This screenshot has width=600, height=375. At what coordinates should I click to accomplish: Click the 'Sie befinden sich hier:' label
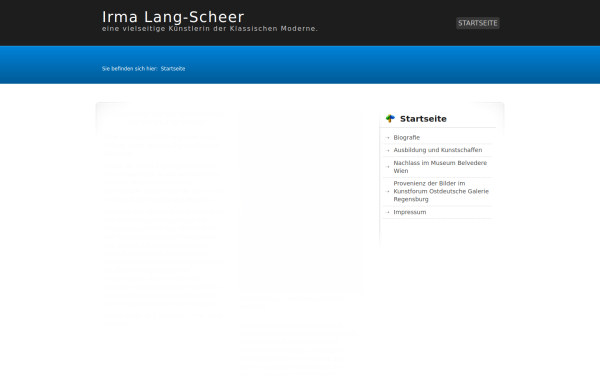point(130,68)
